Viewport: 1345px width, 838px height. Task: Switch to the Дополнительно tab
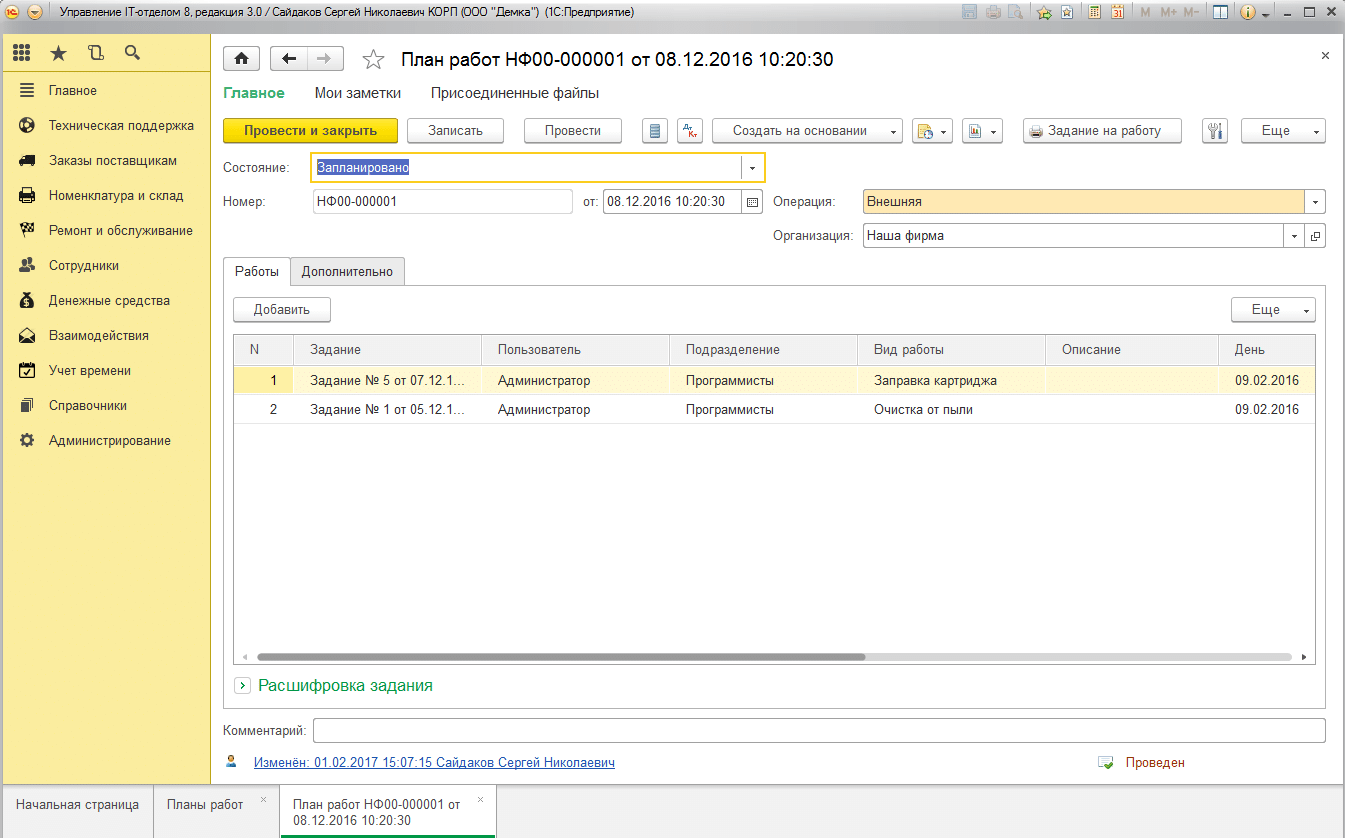tap(347, 271)
